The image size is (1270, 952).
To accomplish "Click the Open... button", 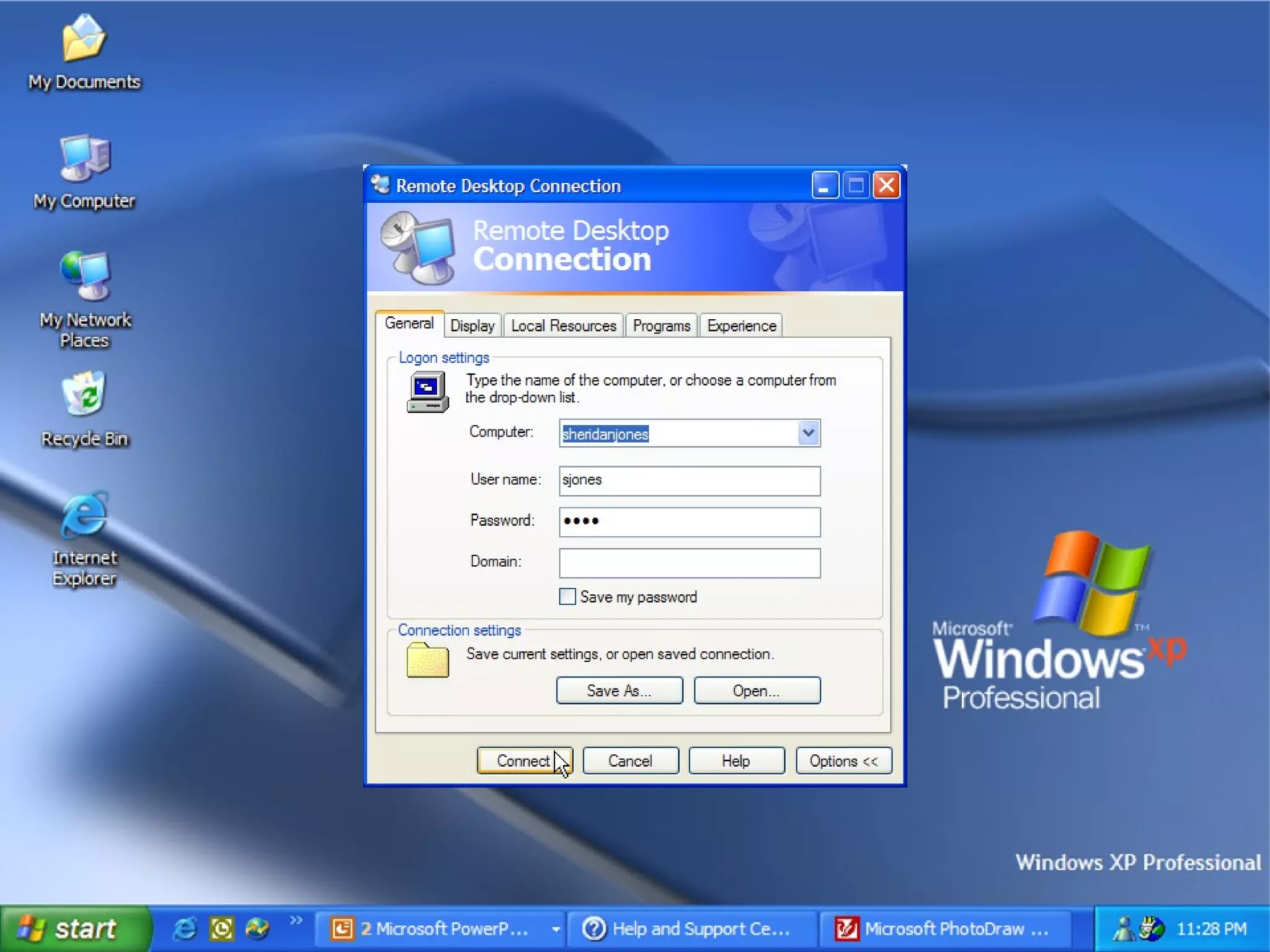I will click(x=757, y=690).
